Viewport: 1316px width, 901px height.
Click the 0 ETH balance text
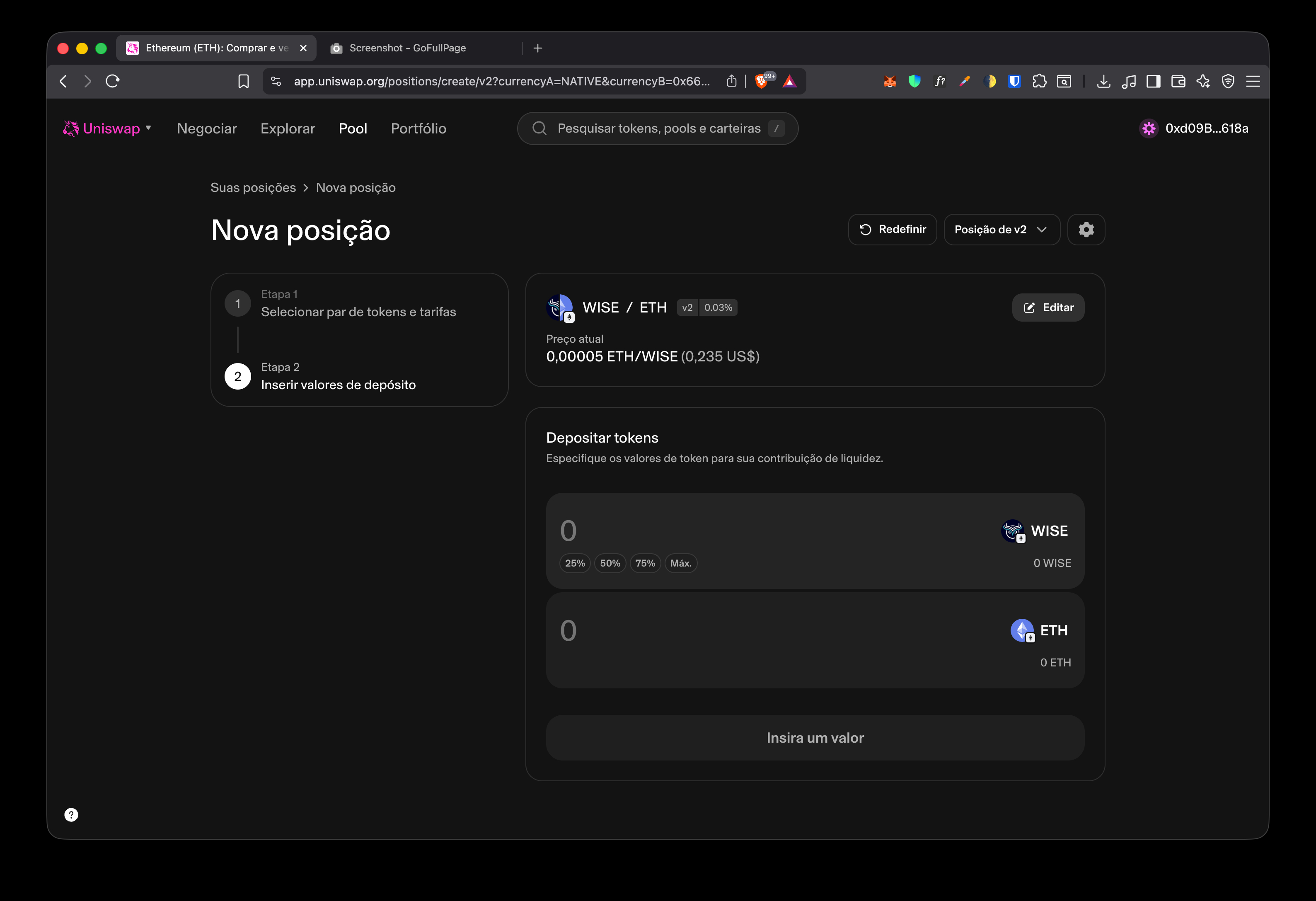tap(1055, 663)
